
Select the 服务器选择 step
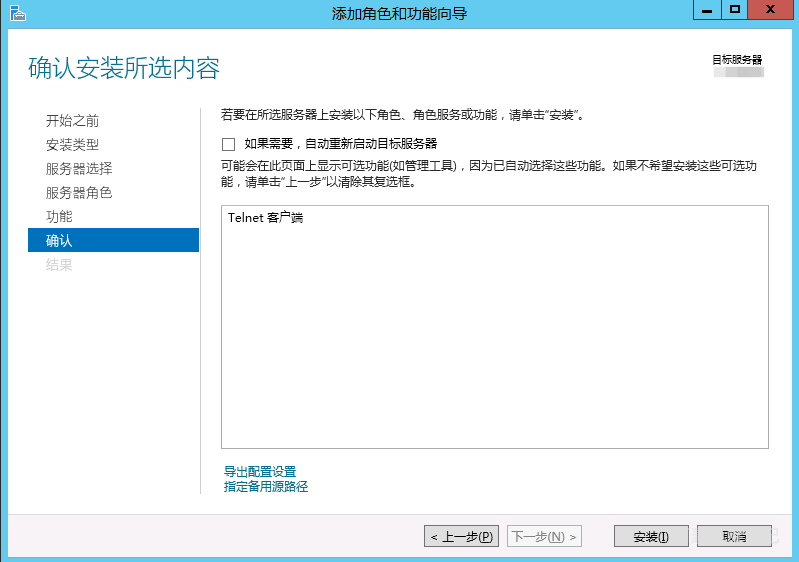click(79, 169)
